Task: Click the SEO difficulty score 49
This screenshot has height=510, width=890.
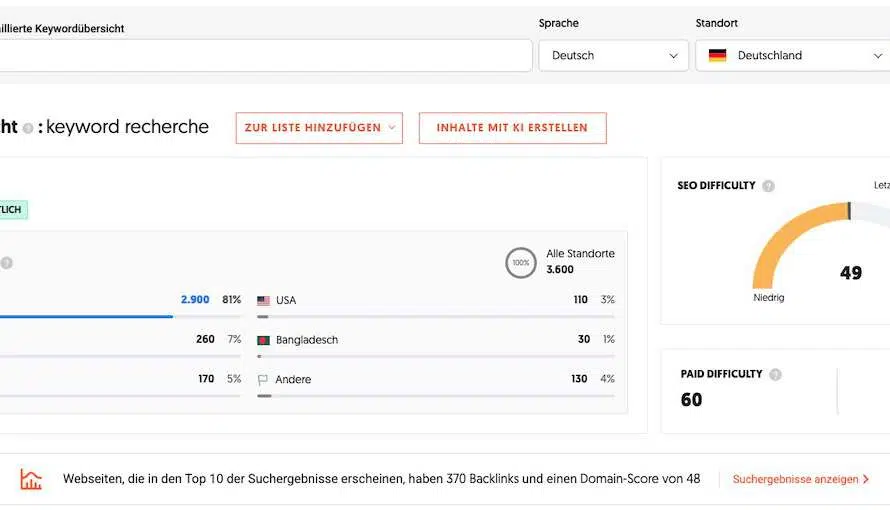Action: (x=851, y=273)
